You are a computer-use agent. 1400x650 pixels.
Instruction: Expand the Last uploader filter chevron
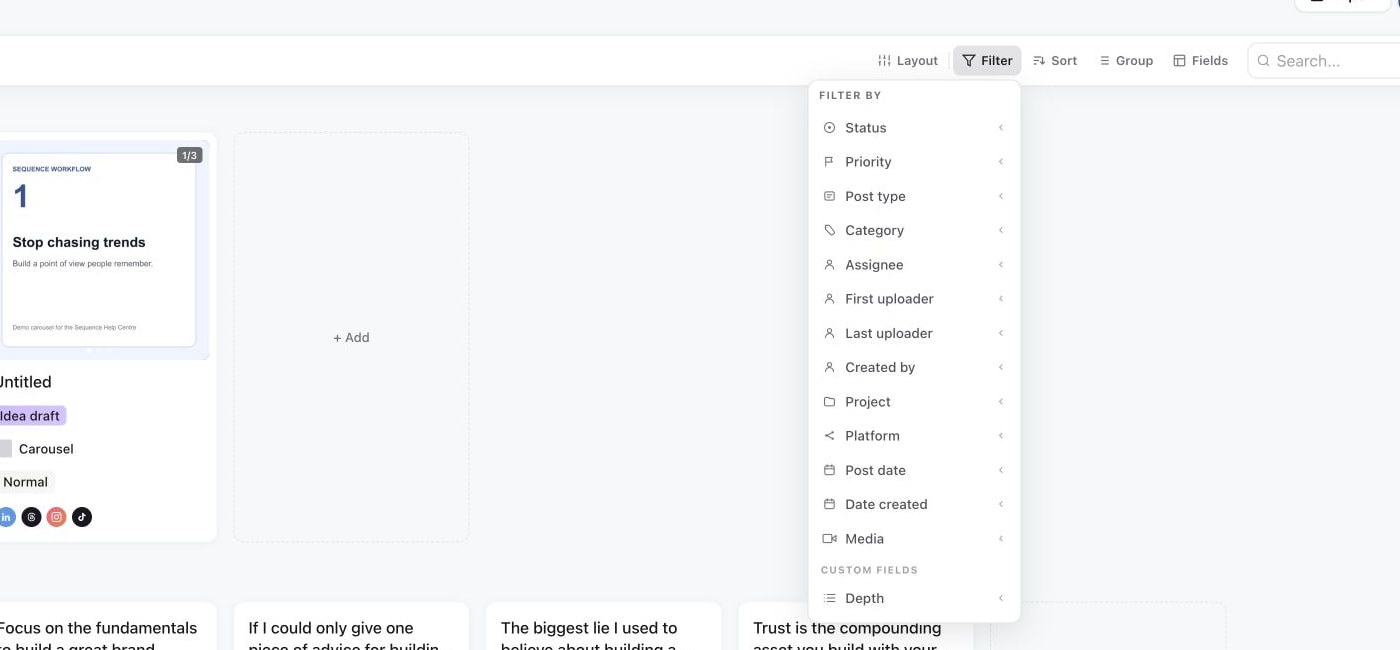[x=1001, y=333]
